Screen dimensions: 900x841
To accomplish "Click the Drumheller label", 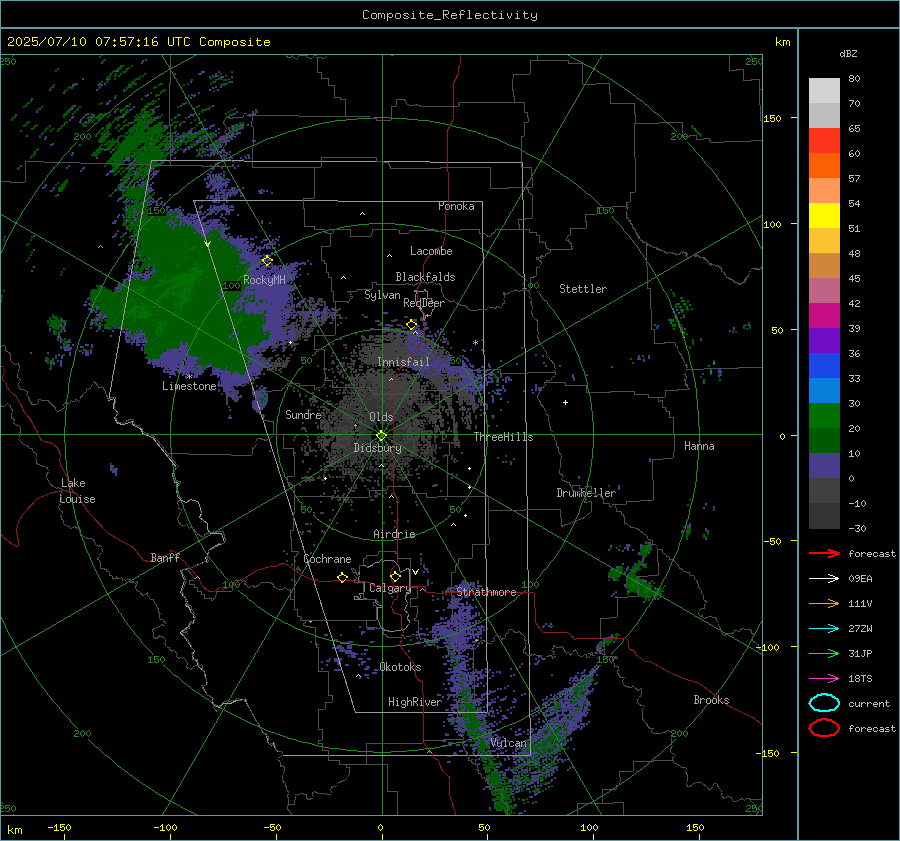I will tap(586, 493).
